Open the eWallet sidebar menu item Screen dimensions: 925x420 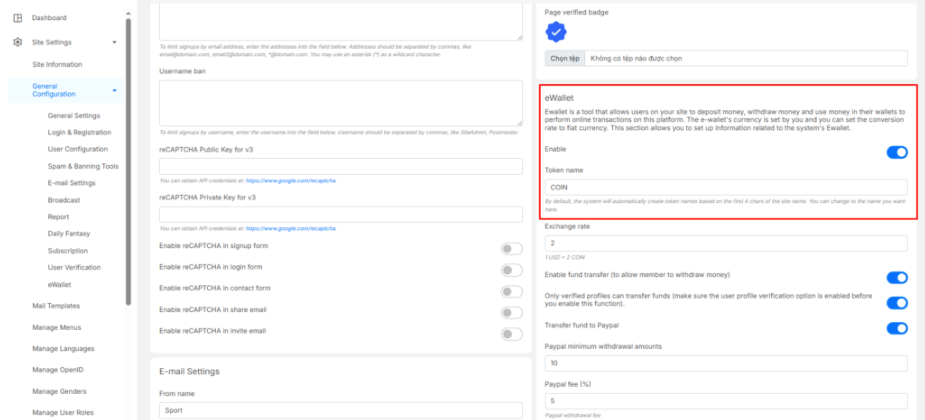(x=60, y=285)
